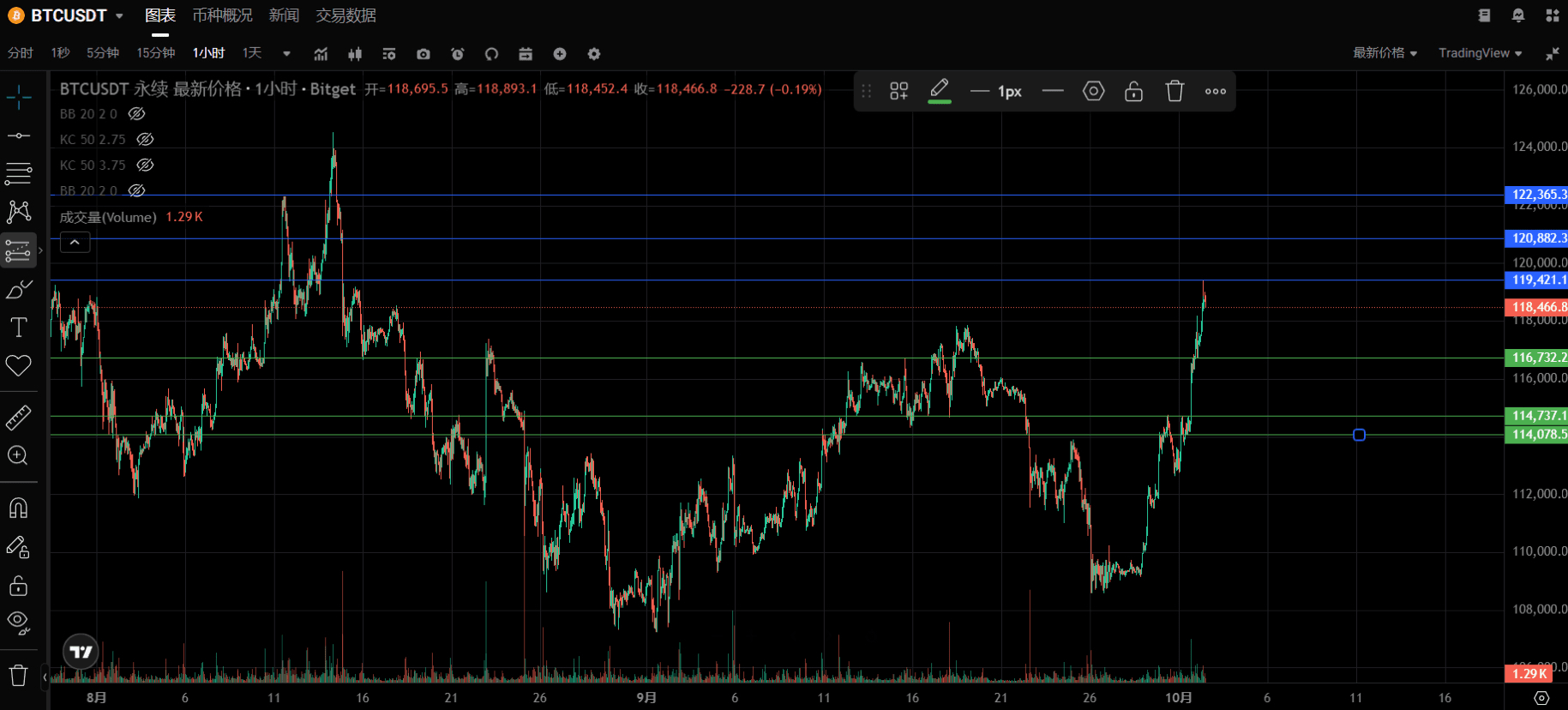Screen dimensions: 1568x710
Task: Pick the ruler measure tool
Action: (x=18, y=418)
